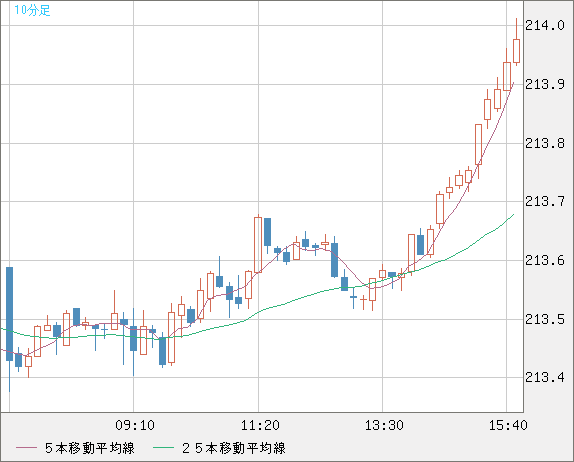574x462 pixels.
Task: Click the 09:10 time axis label
Action: pos(135,425)
